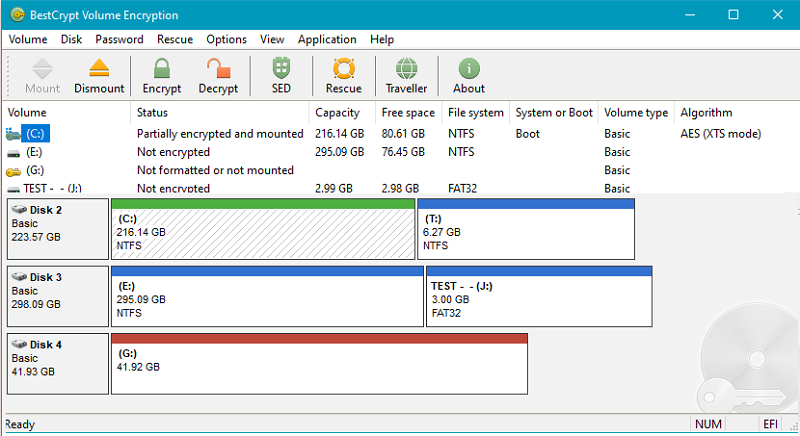Select the TEST (J:) FAT32 partition block

[538, 299]
